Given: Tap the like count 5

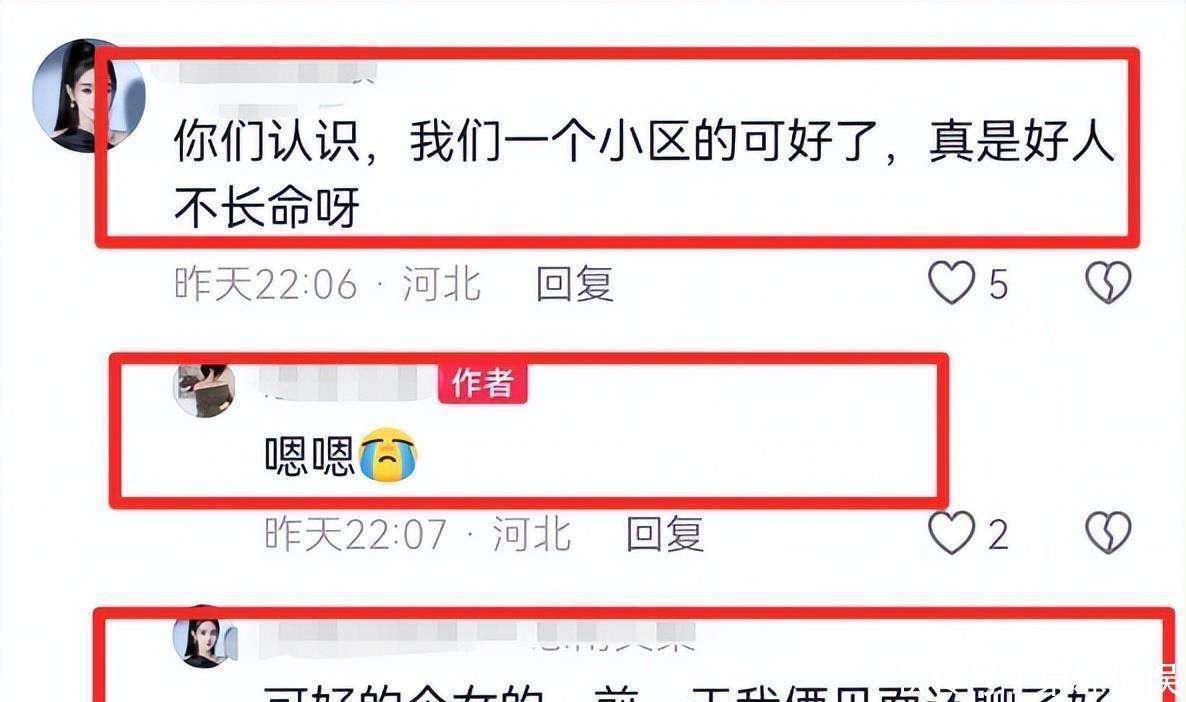Looking at the screenshot, I should [998, 285].
